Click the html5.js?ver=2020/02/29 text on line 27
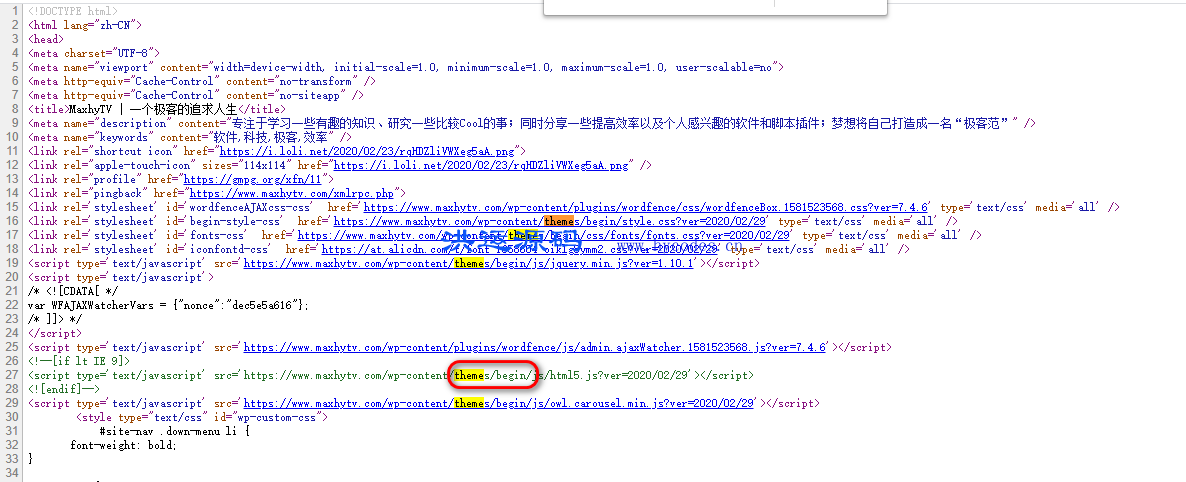This screenshot has width=1186, height=482. (619, 375)
